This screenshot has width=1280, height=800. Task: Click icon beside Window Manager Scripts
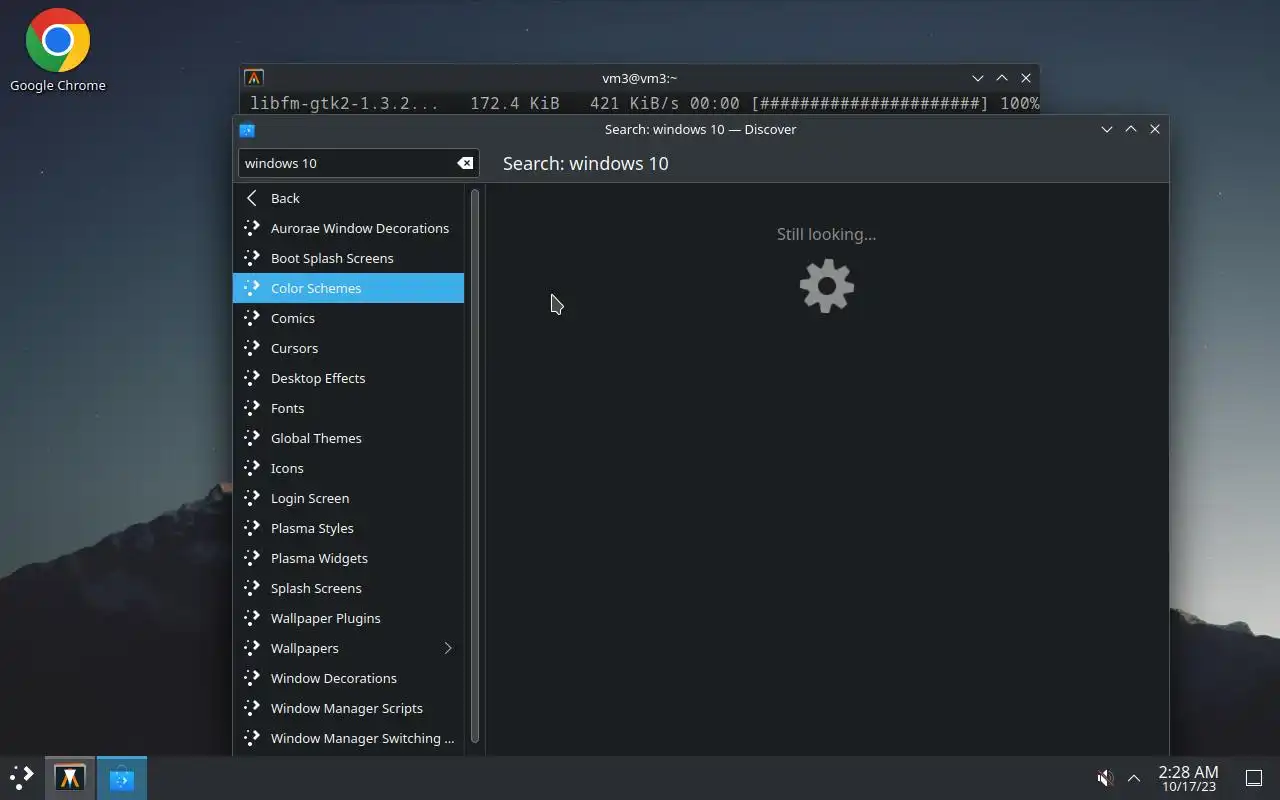coord(252,708)
